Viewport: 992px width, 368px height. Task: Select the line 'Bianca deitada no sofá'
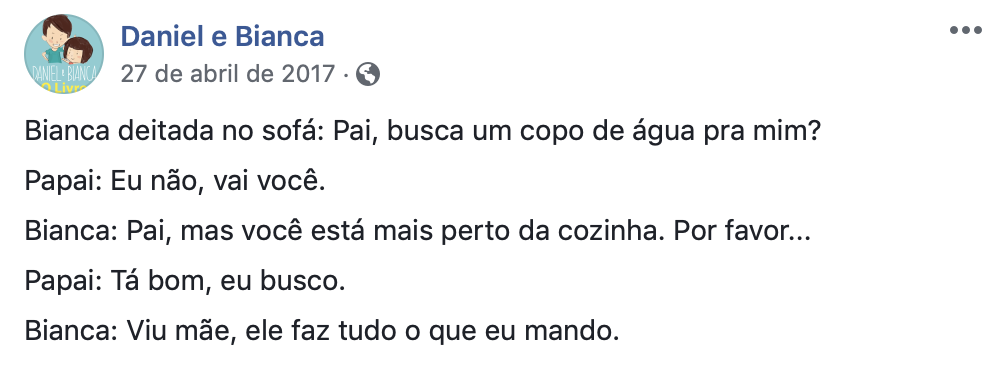pos(422,132)
